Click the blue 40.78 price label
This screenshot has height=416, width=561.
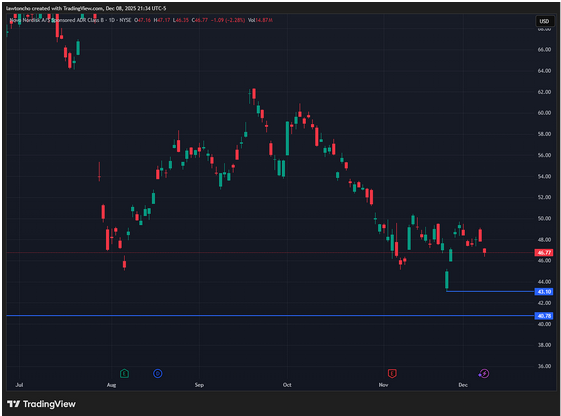pyautogui.click(x=544, y=315)
